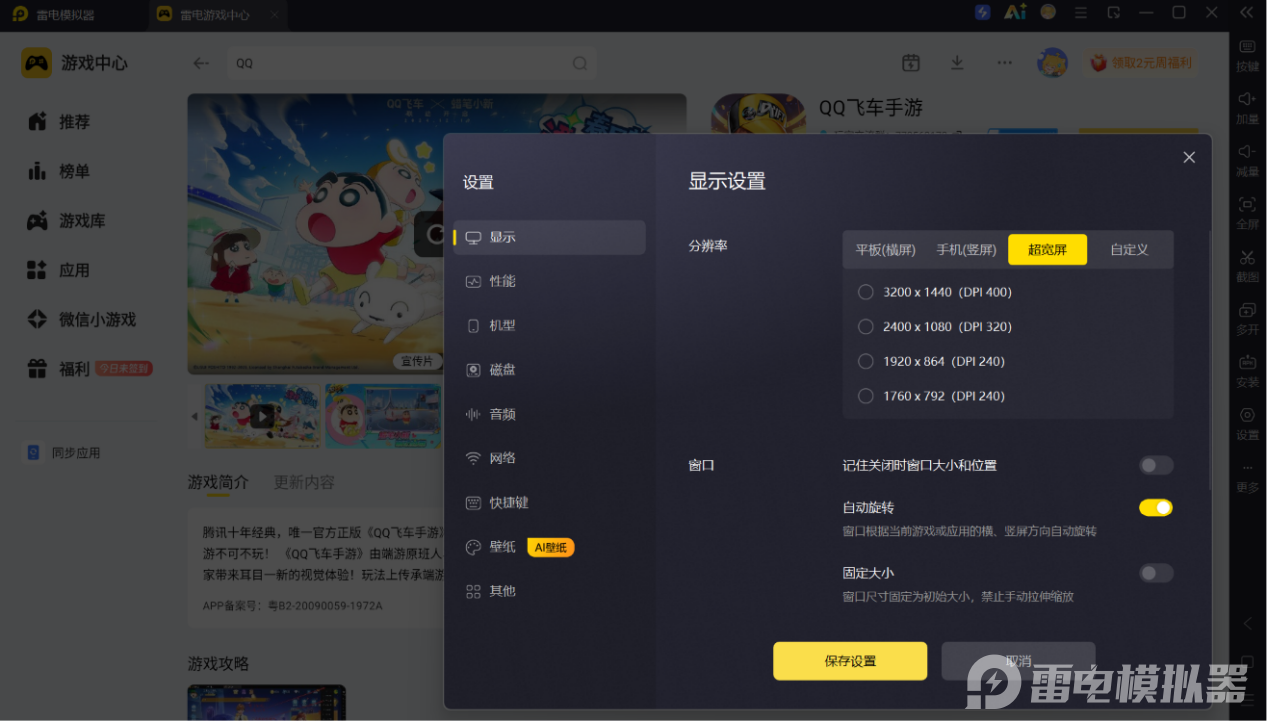Viewport: 1267px width, 721px height.
Task: Collapse right toolbar with double-chevron icon
Action: tap(1247, 12)
